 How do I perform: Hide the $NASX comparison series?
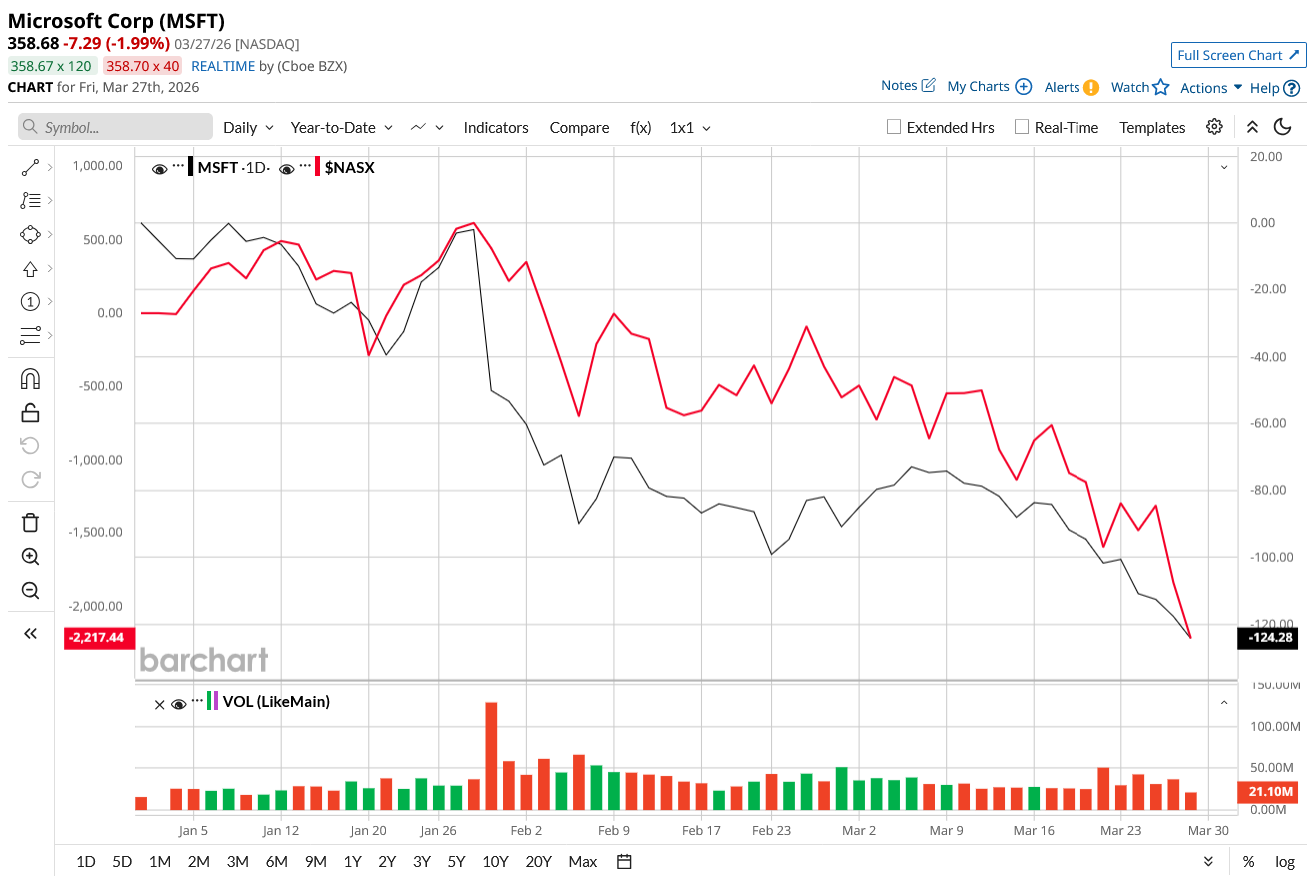click(x=286, y=169)
